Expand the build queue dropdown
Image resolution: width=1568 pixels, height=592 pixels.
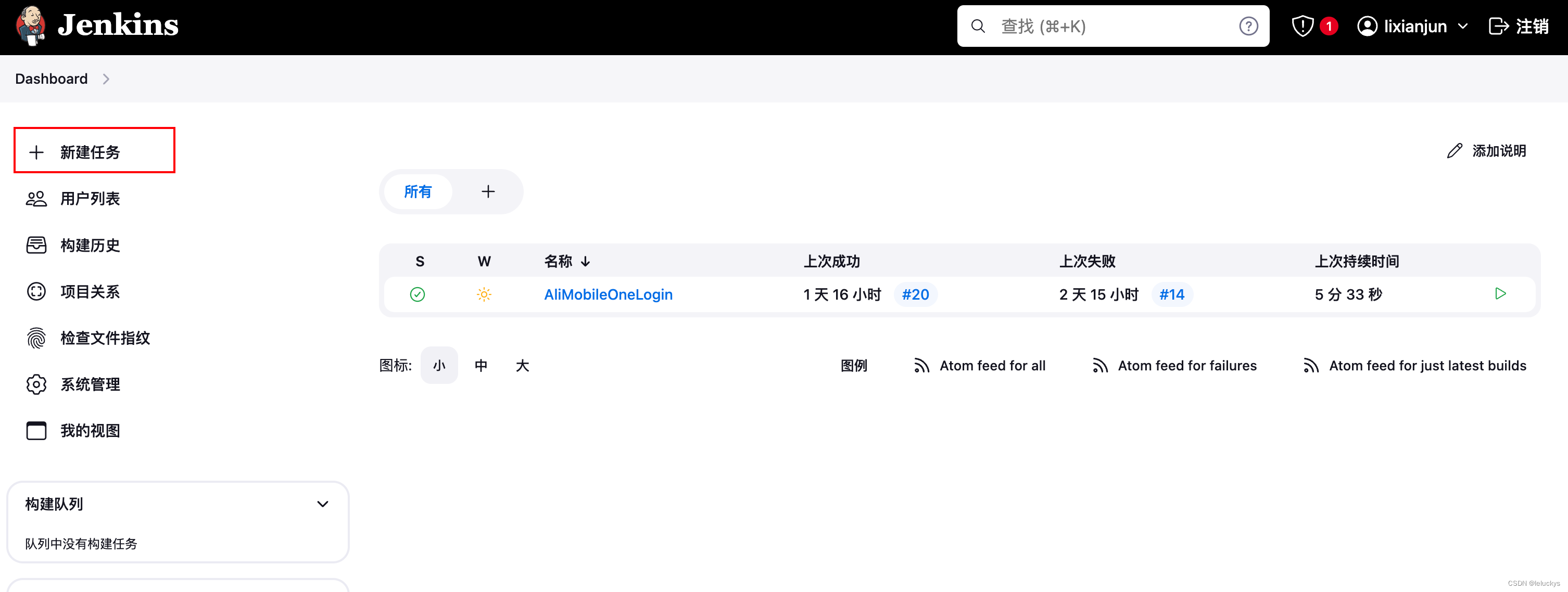323,503
